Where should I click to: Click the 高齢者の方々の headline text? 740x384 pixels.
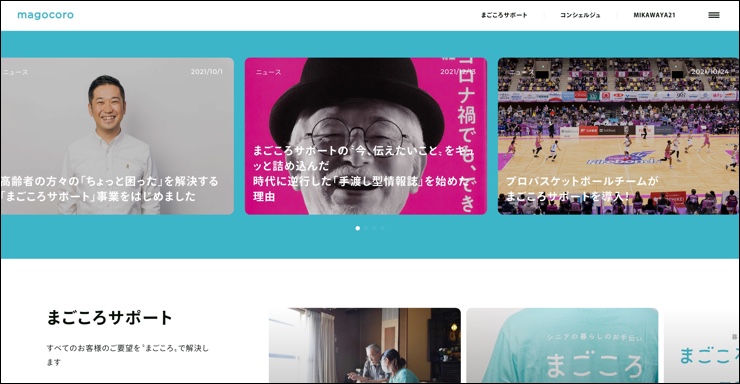pyautogui.click(x=109, y=189)
